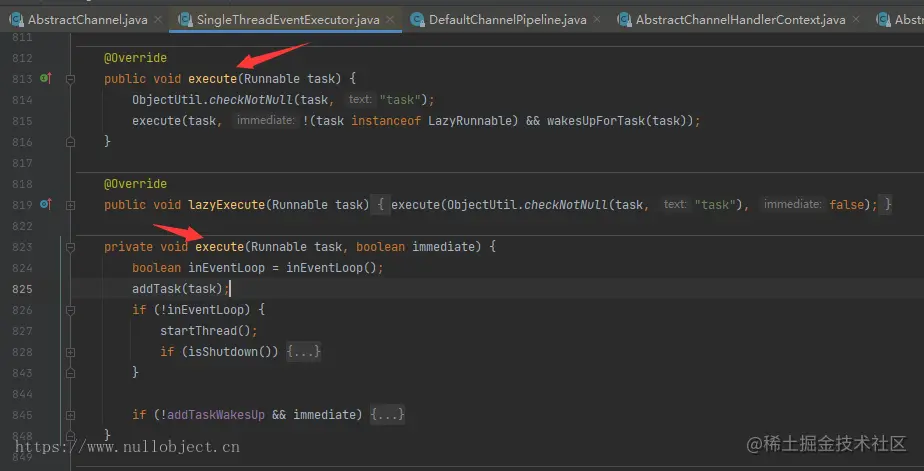This screenshot has height=471, width=924.
Task: Click the class icon on DefaultChannelPipeline.java tab
Action: coord(418,20)
